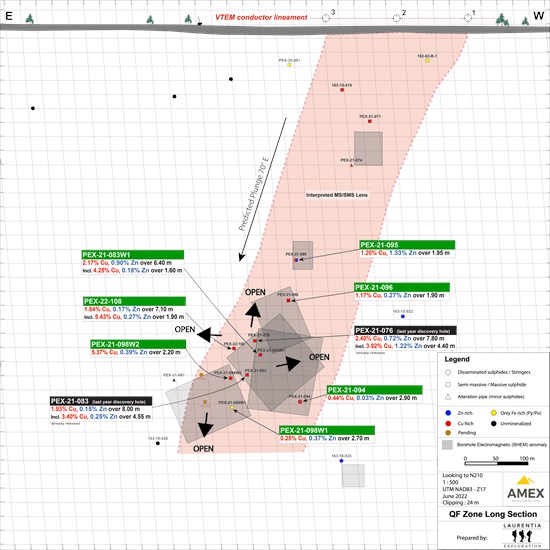
Task: Click the Only Fe rich yellow legend dot
Action: pyautogui.click(x=494, y=413)
